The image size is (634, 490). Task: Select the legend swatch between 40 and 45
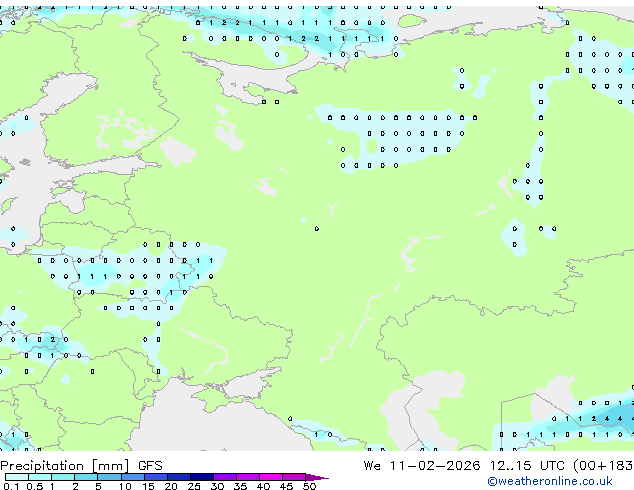[271, 477]
